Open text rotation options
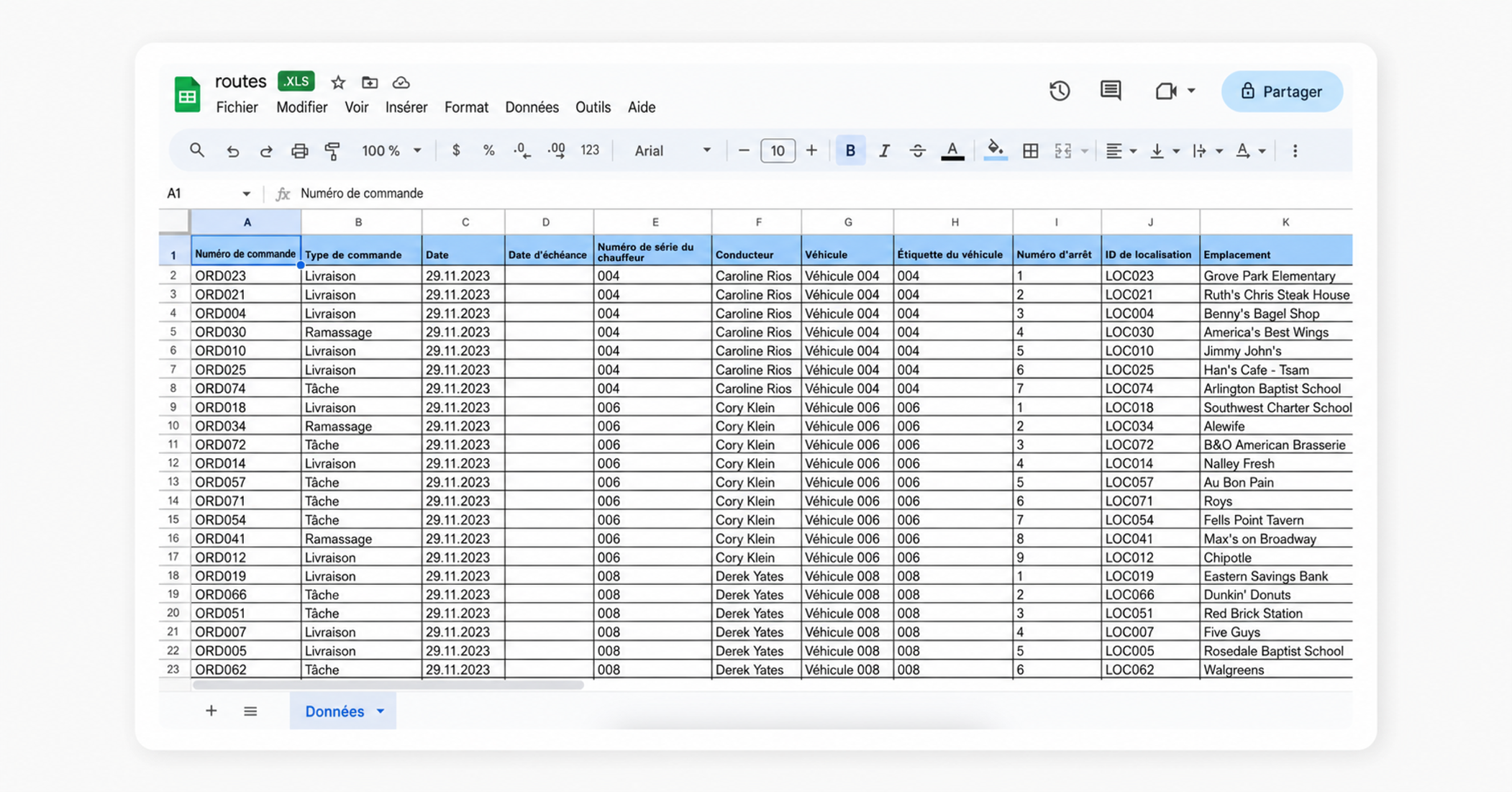The width and height of the screenshot is (1512, 792). [1250, 150]
